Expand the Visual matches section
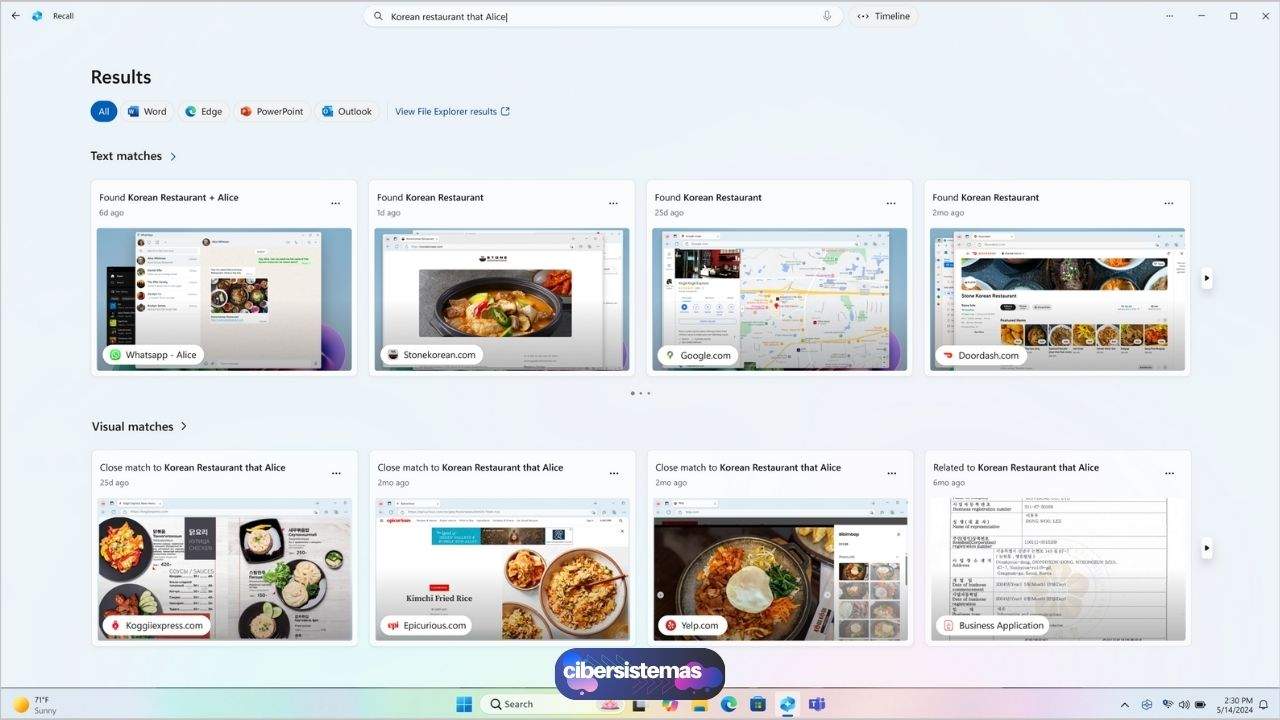The image size is (1280, 720). [x=183, y=426]
